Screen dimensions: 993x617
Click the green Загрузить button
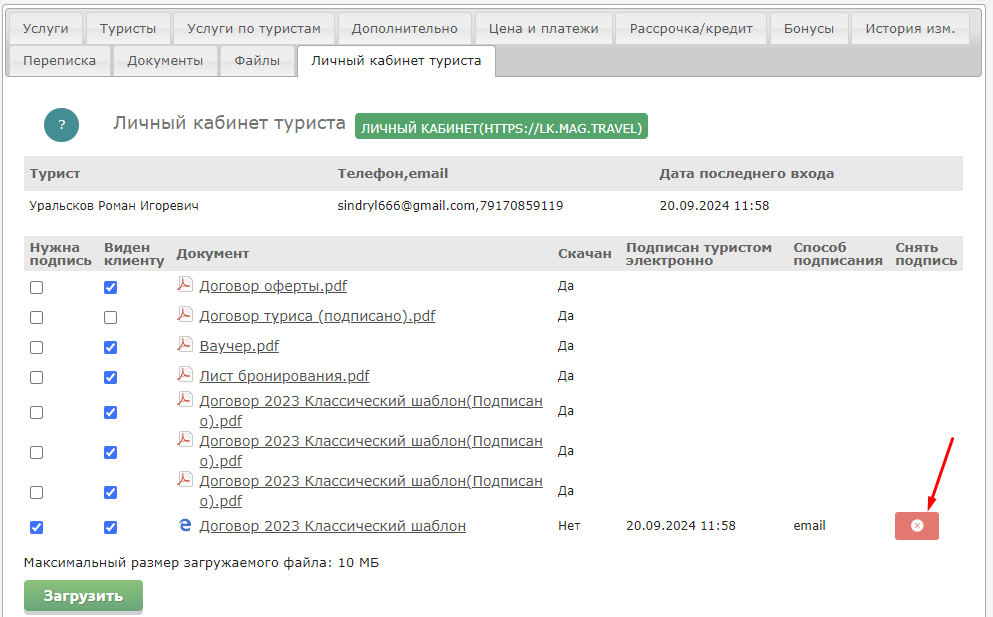coord(83,596)
